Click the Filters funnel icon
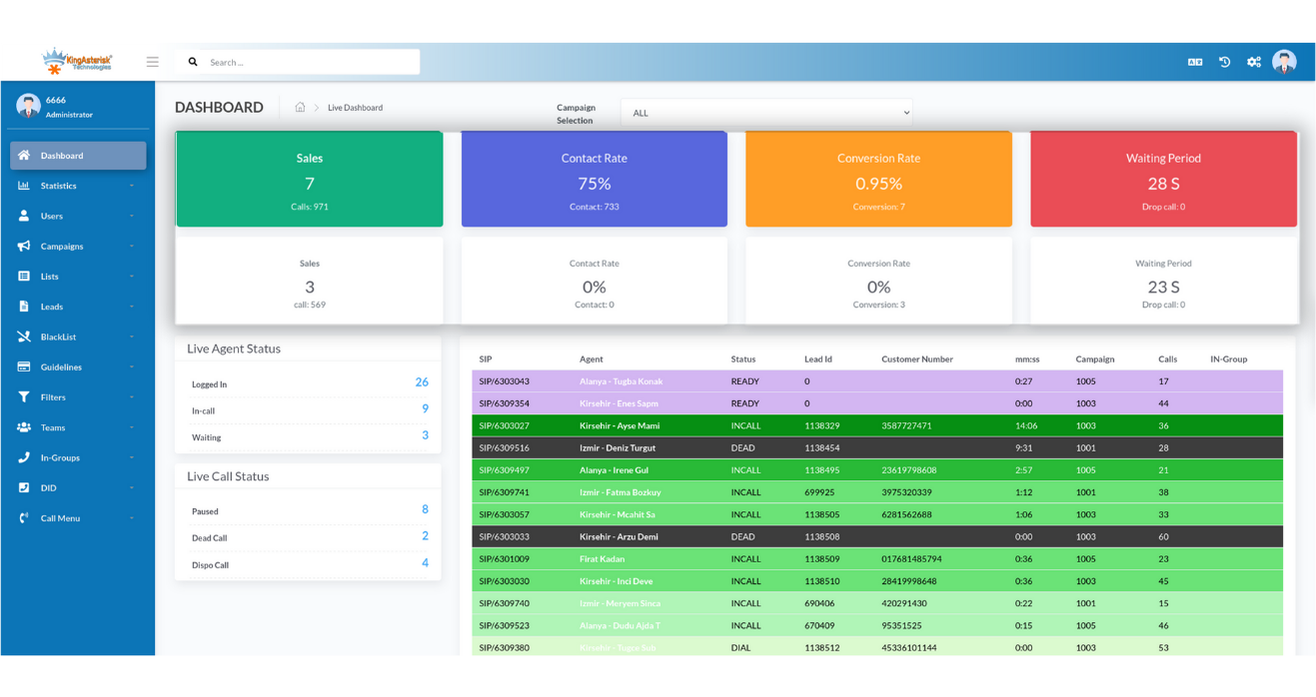 pos(24,397)
